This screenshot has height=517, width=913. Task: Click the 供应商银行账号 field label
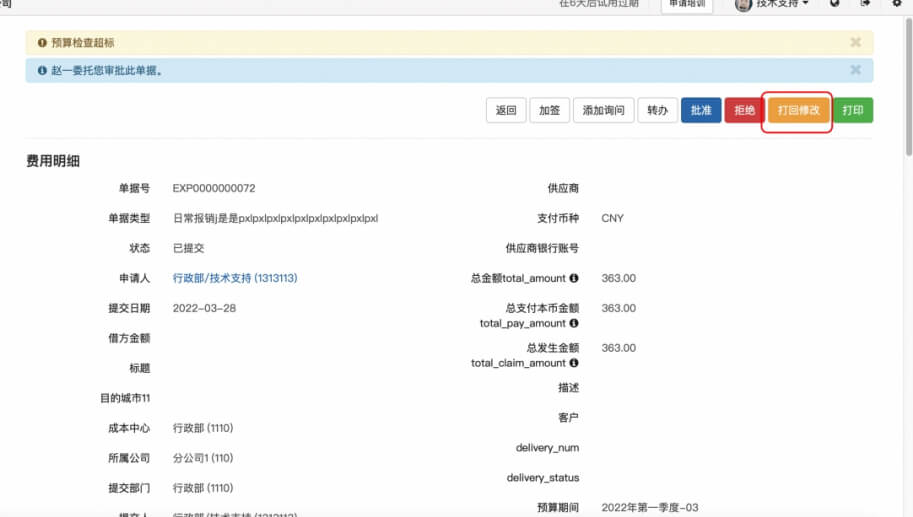pyautogui.click(x=542, y=248)
